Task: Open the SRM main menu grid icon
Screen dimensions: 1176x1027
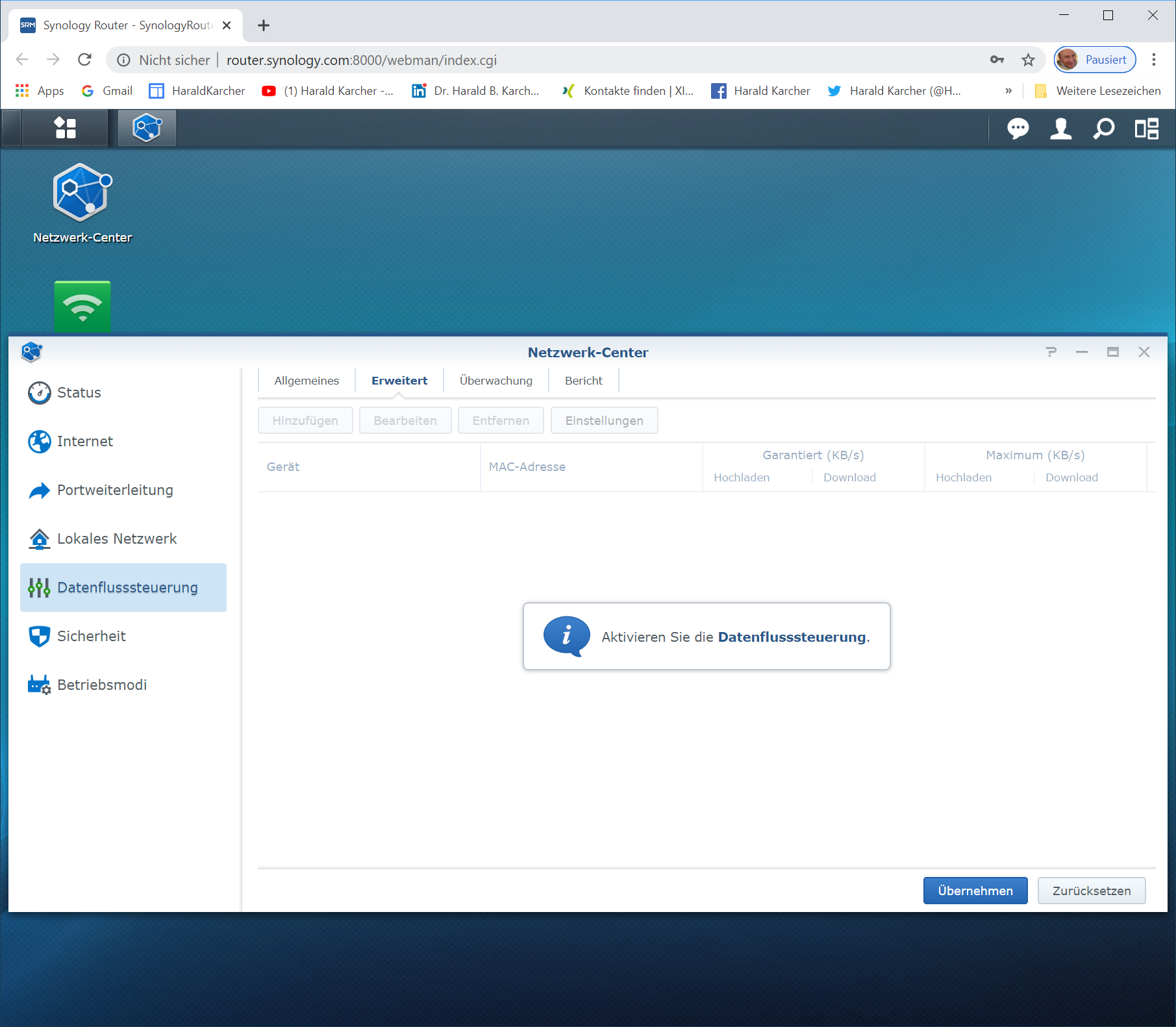Action: click(65, 128)
